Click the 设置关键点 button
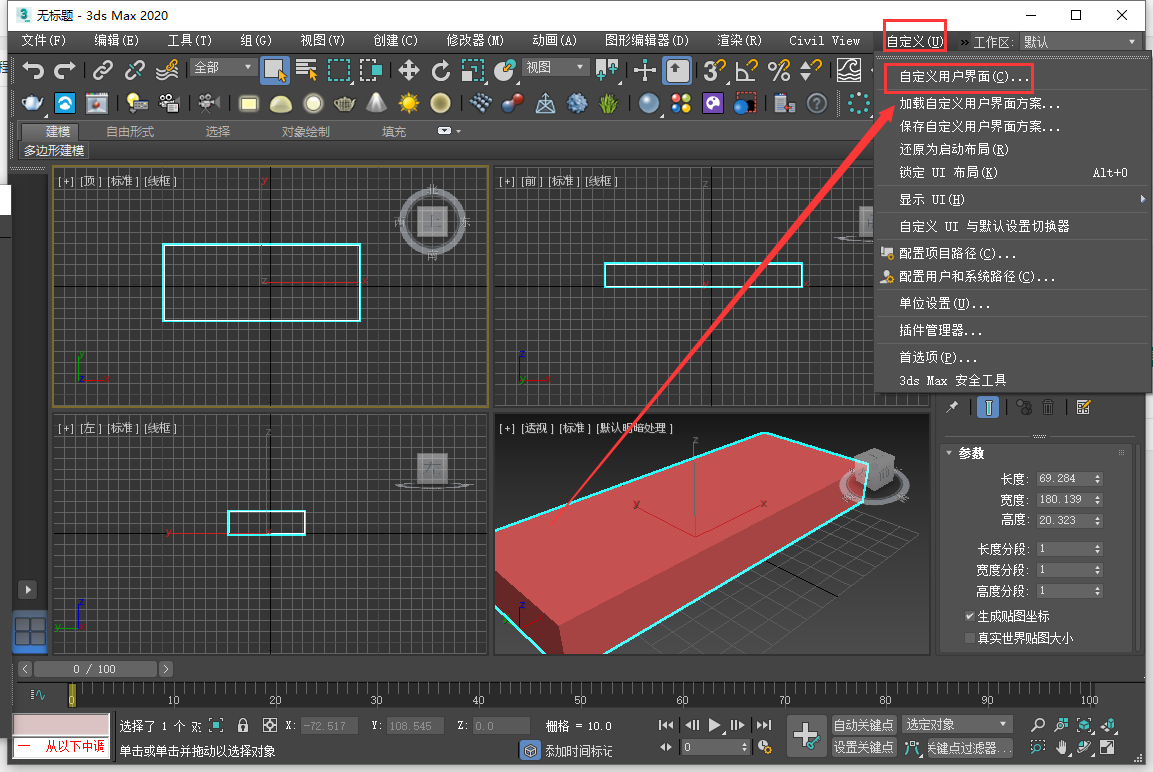1153x772 pixels. [x=863, y=748]
